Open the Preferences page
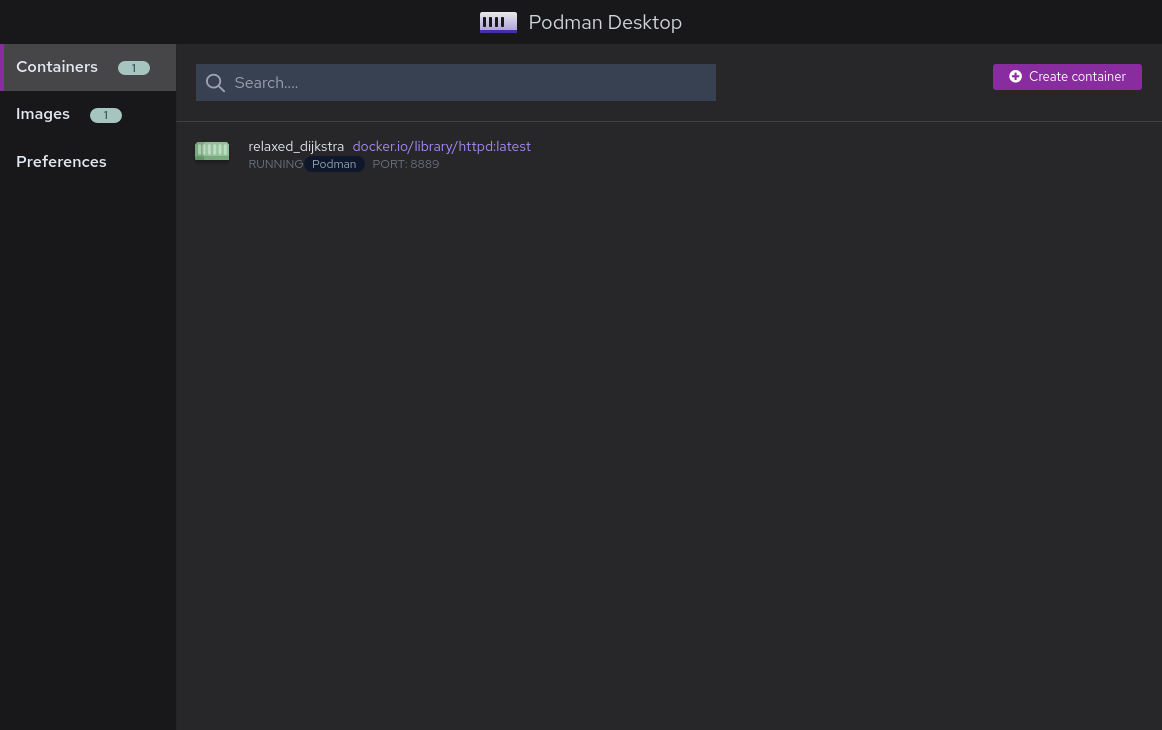The height and width of the screenshot is (730, 1162). point(61,161)
